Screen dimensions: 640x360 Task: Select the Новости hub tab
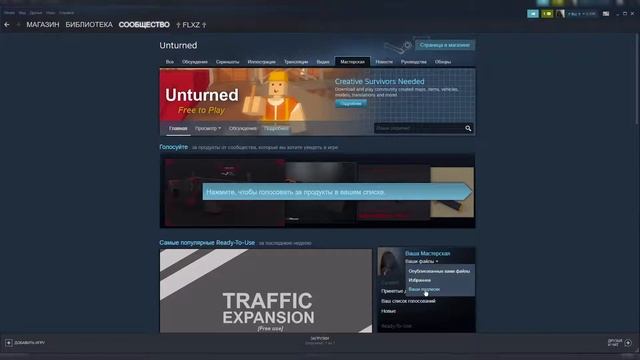click(384, 62)
